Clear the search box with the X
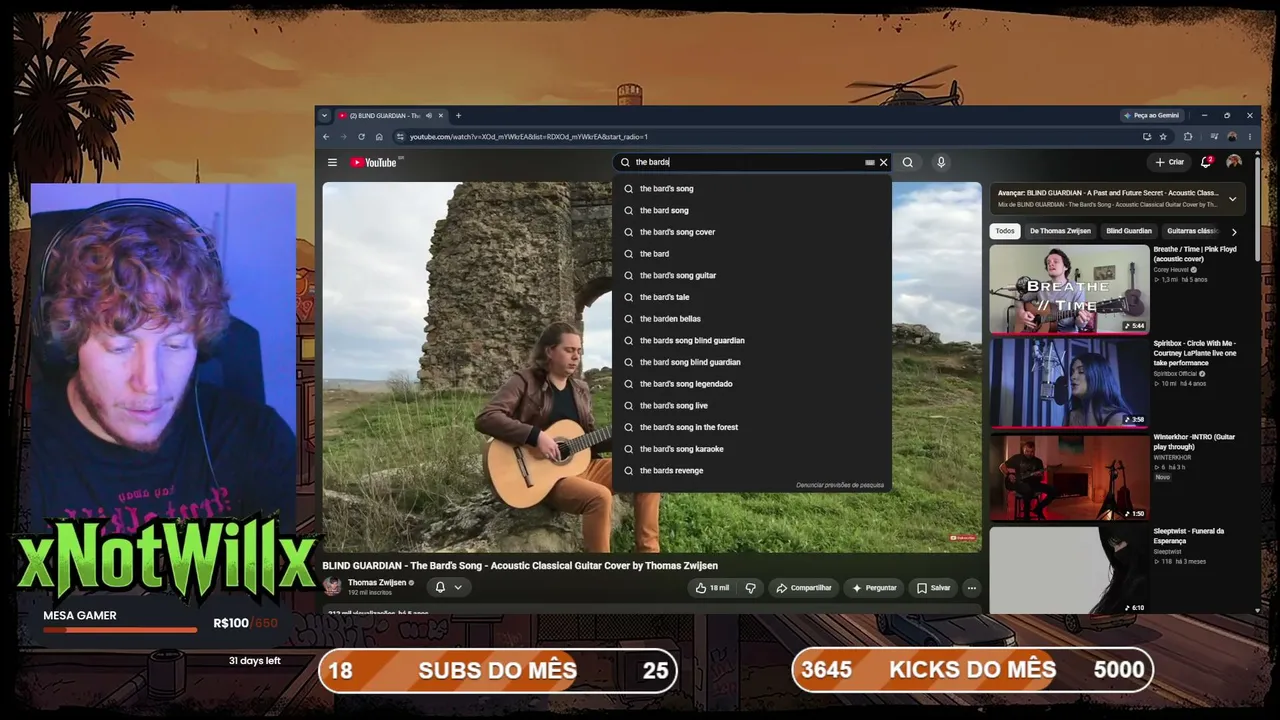Screen dimensions: 1280x720 [x=883, y=162]
